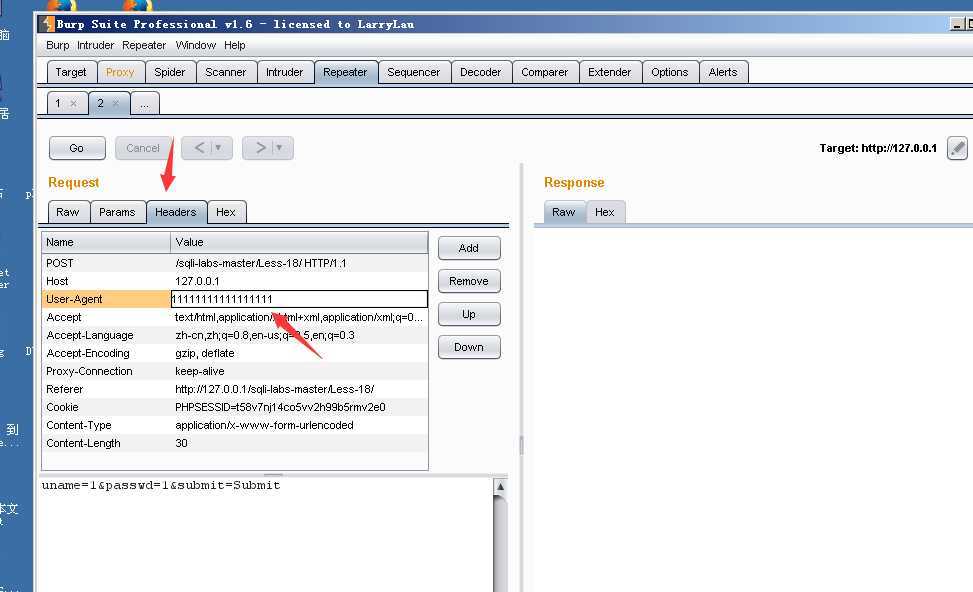Select the Content-Length header row
Screen dimensions: 973x592
[x=235, y=443]
